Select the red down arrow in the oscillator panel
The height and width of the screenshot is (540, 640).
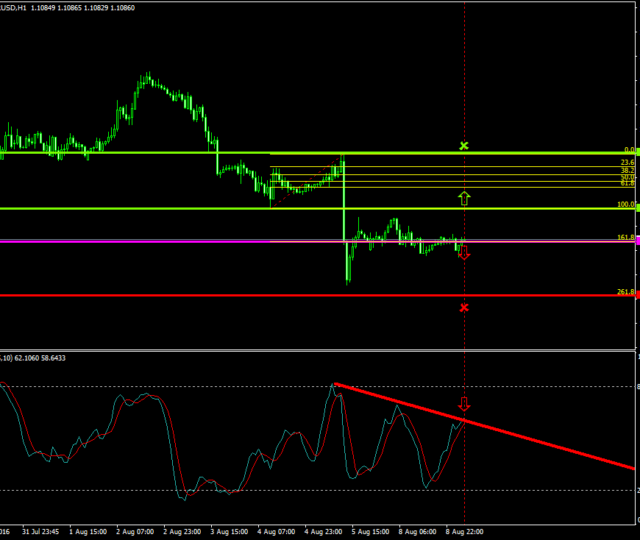tap(464, 404)
